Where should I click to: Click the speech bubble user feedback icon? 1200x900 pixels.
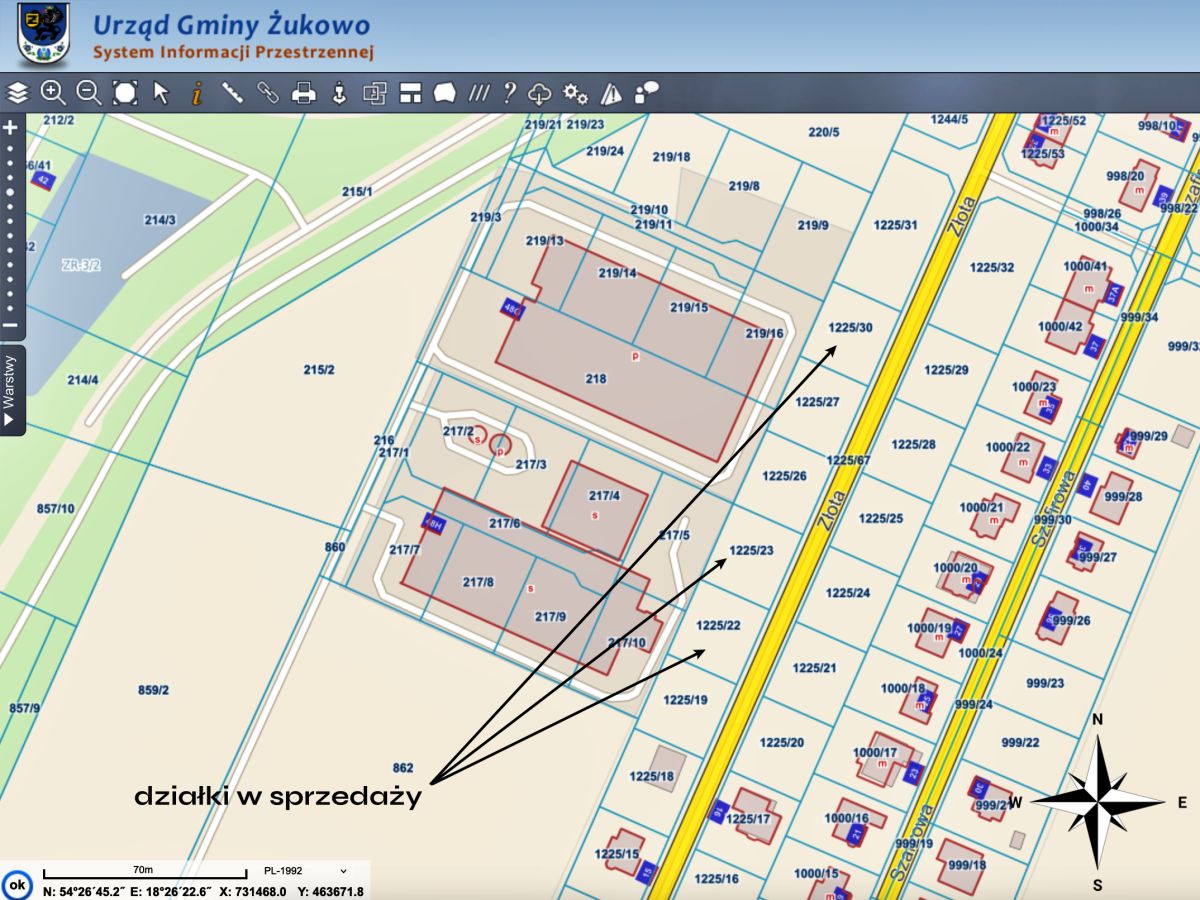[647, 93]
